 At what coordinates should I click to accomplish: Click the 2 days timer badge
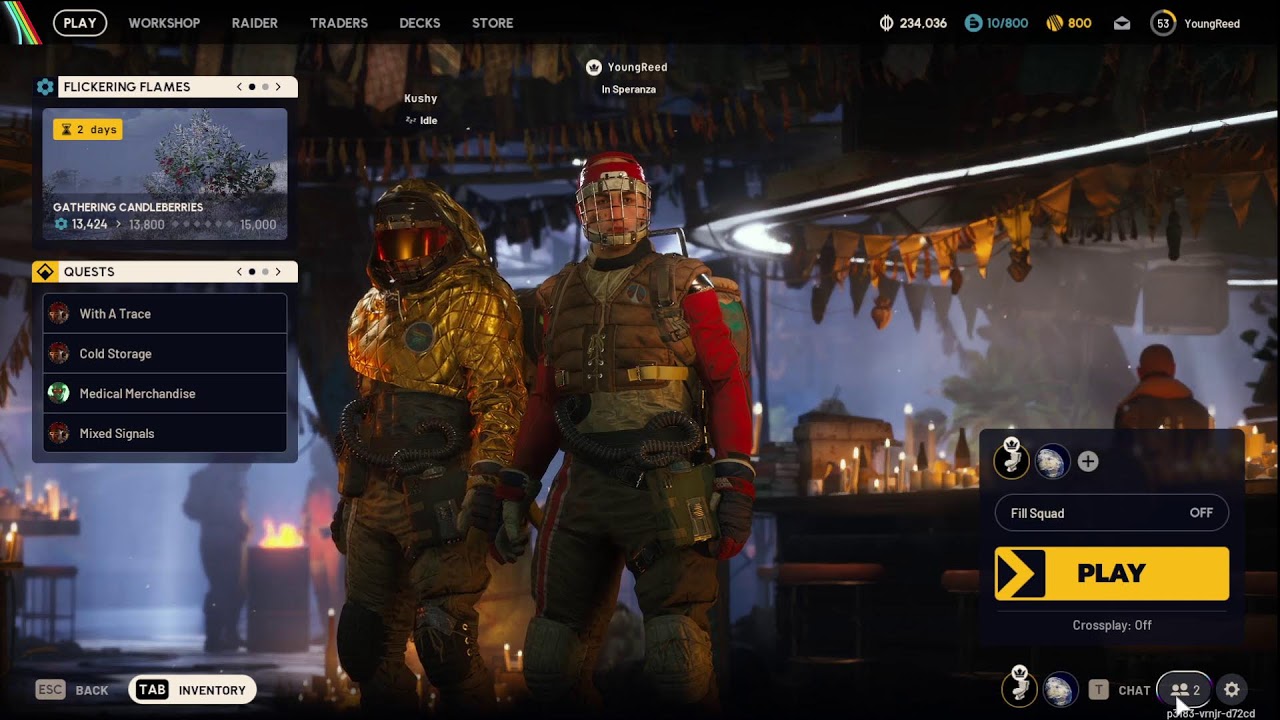(x=88, y=129)
